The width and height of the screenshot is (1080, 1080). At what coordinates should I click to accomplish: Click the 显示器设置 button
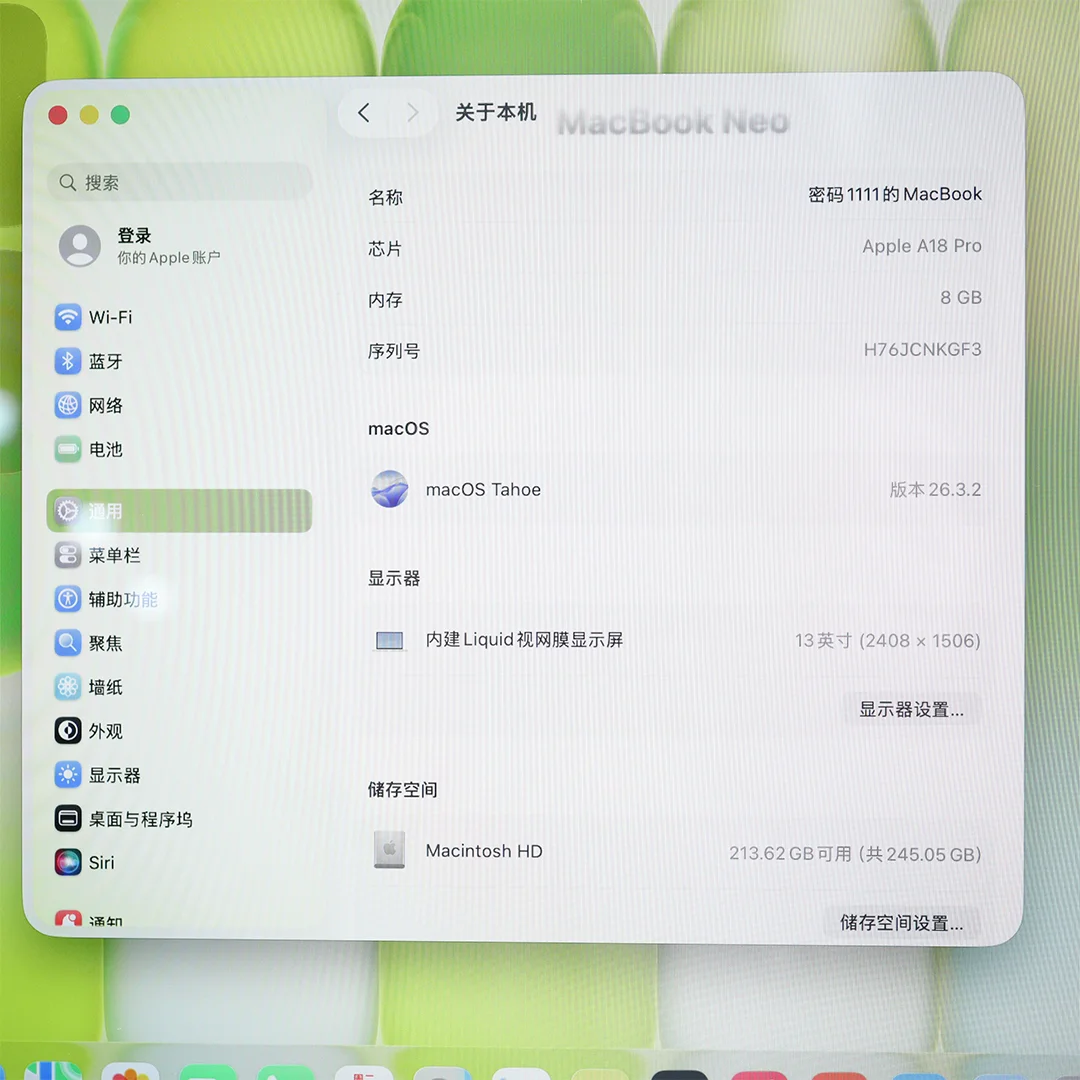[x=911, y=710]
